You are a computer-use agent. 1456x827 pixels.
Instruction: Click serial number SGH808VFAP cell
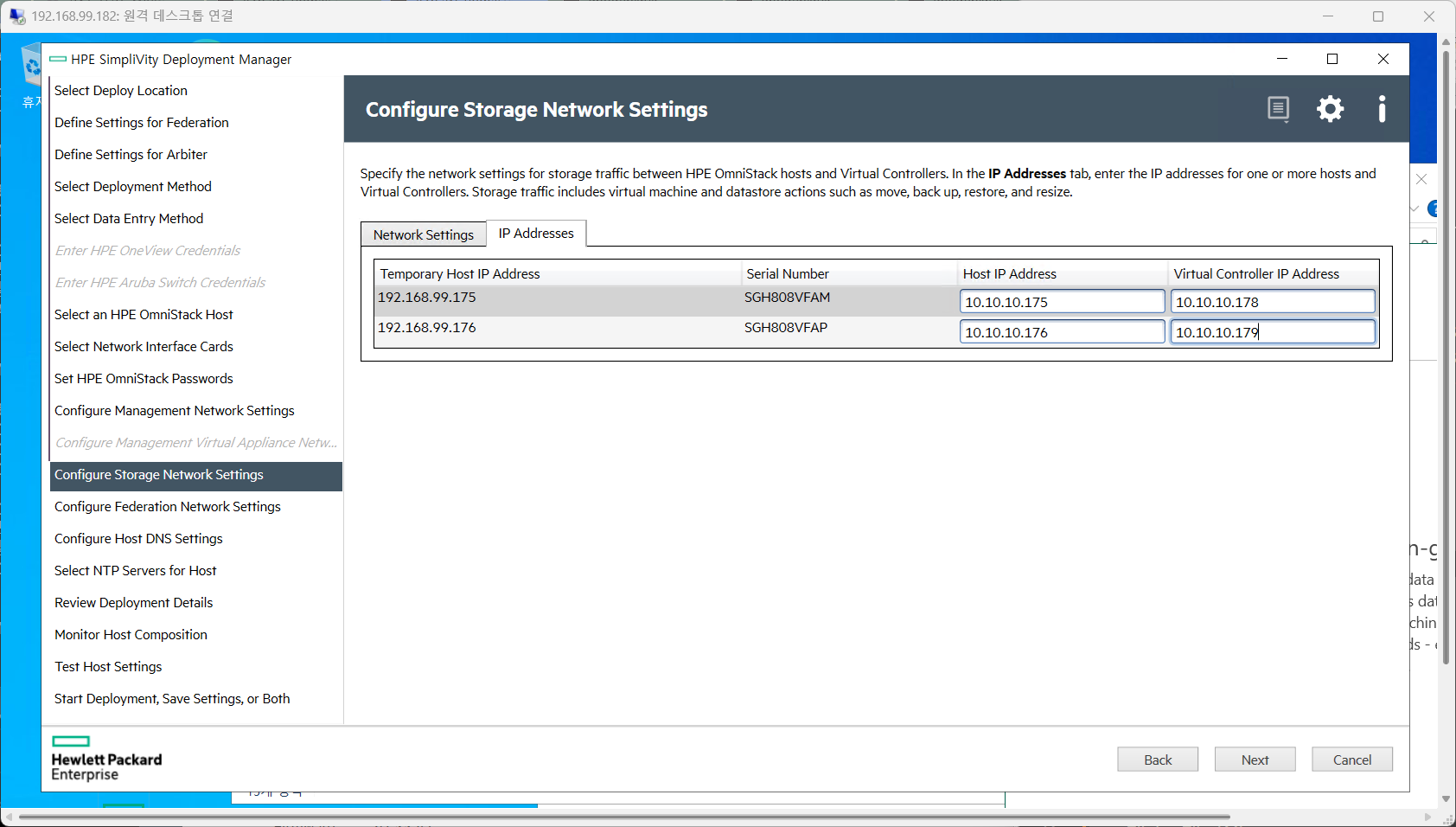pos(786,328)
